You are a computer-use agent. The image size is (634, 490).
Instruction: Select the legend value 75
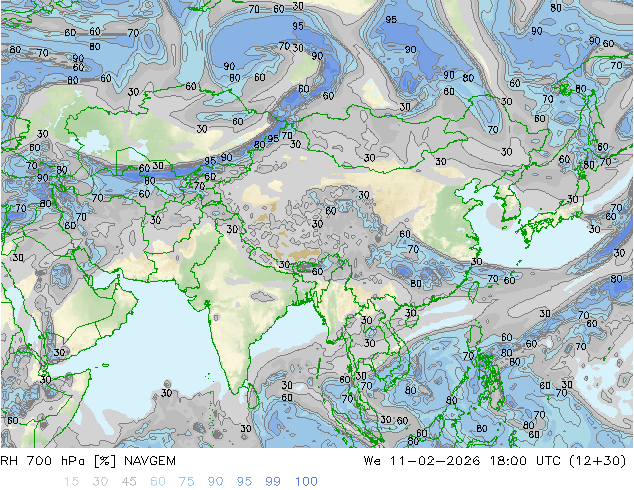coord(186,482)
